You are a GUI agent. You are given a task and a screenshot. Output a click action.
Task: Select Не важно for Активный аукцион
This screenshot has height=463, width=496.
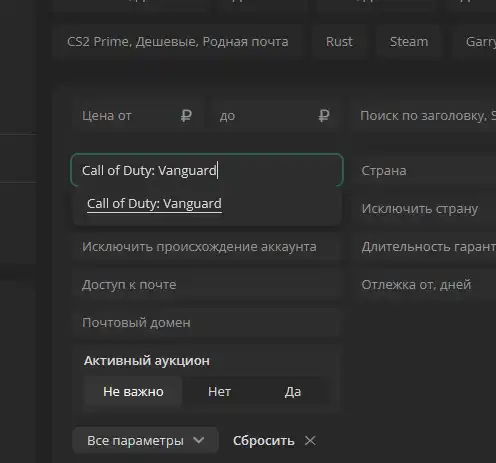[133, 391]
